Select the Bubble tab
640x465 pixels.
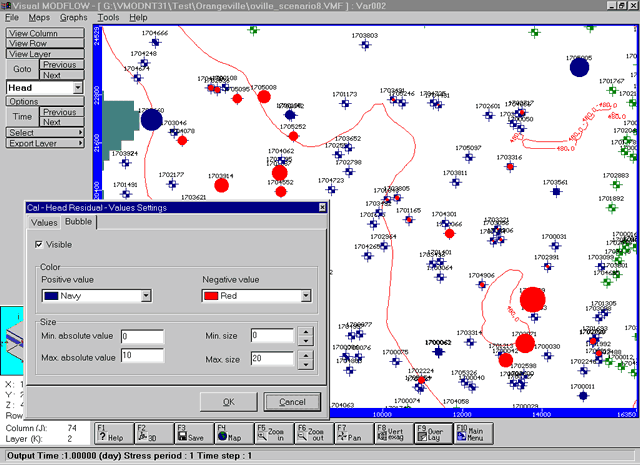[x=78, y=222]
